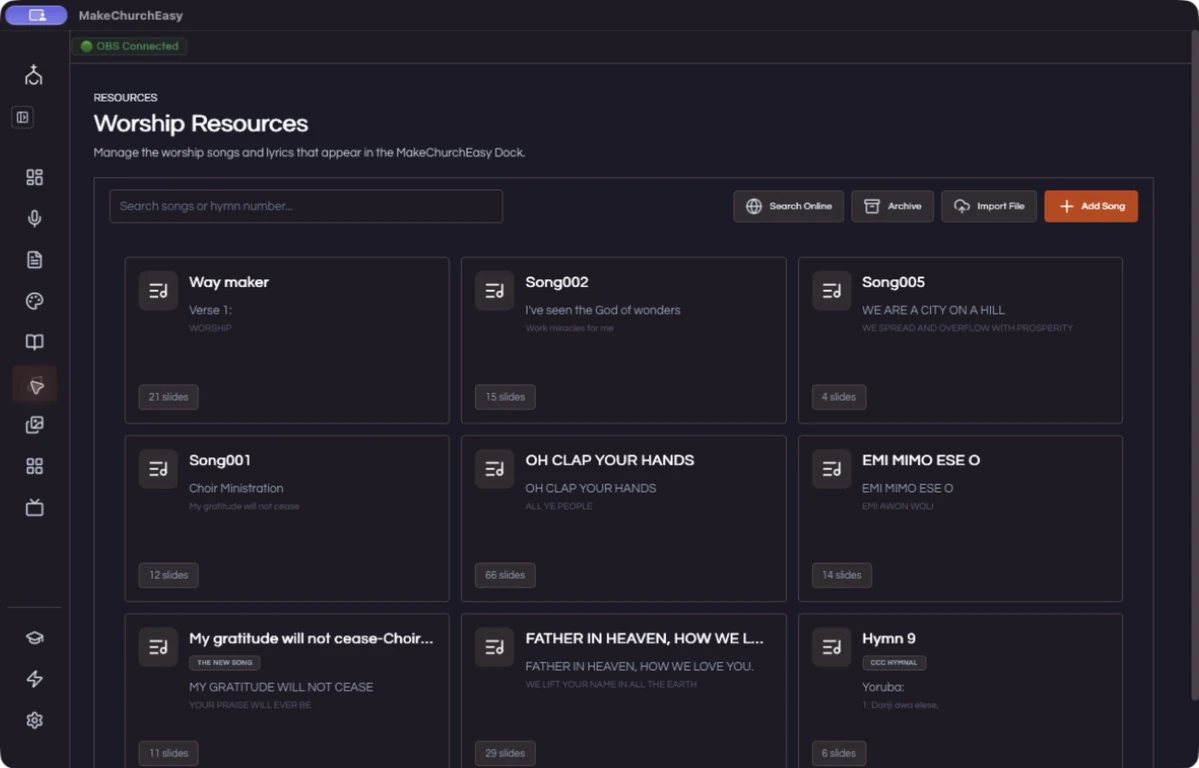Open FATHER IN HEAVEN, HOW WE L... title

[644, 639]
